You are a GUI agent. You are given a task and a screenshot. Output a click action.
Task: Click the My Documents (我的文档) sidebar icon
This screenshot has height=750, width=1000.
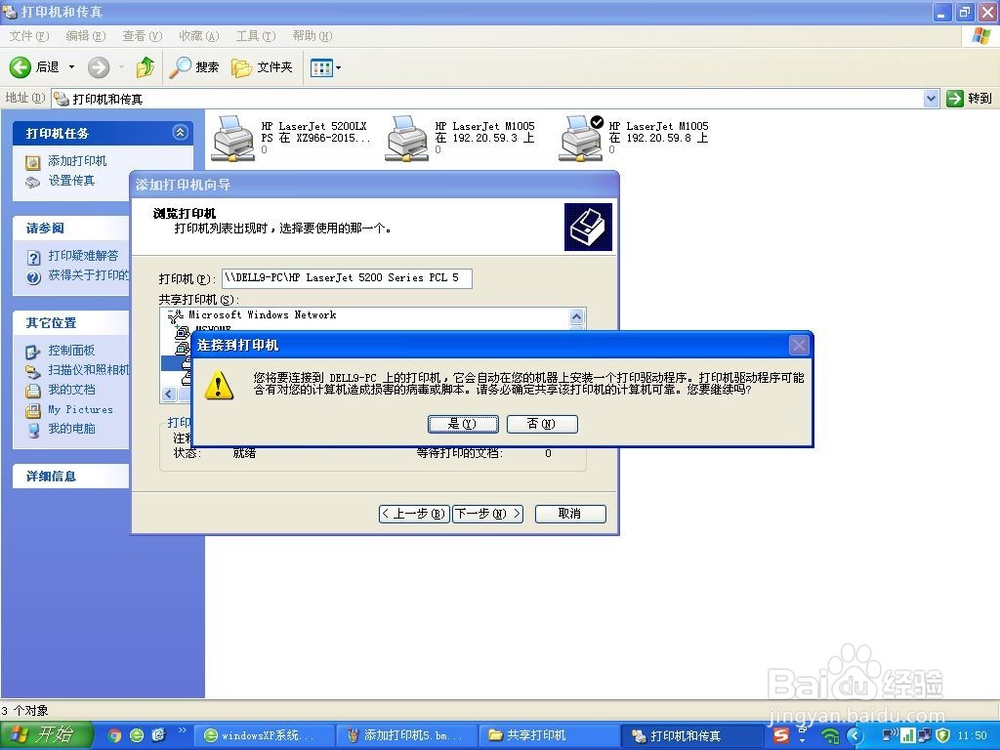coord(33,390)
